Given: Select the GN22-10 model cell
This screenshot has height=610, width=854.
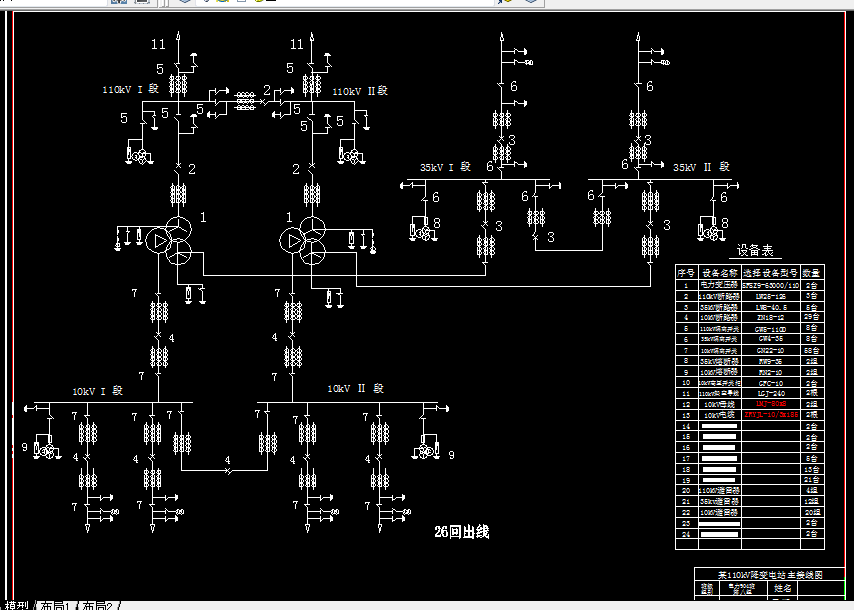Looking at the screenshot, I should click(x=771, y=350).
